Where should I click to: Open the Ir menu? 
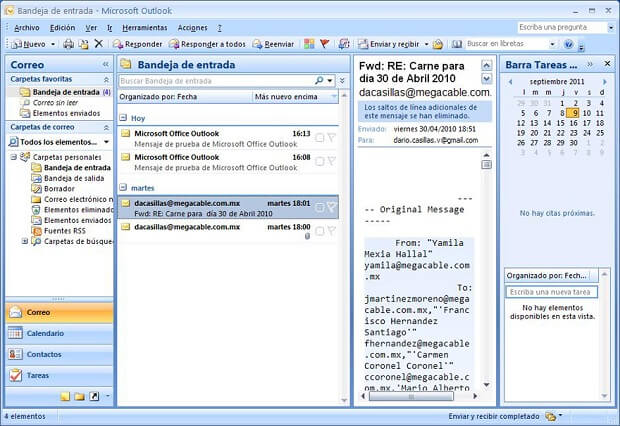[110, 28]
